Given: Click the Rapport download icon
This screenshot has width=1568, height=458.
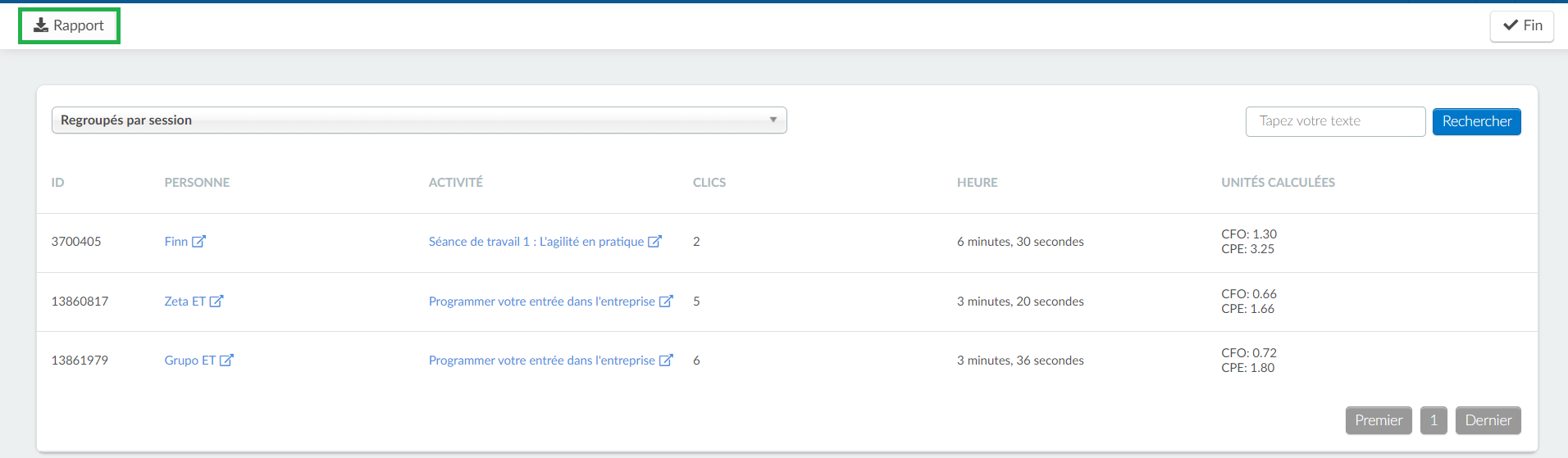Looking at the screenshot, I should click(x=41, y=25).
